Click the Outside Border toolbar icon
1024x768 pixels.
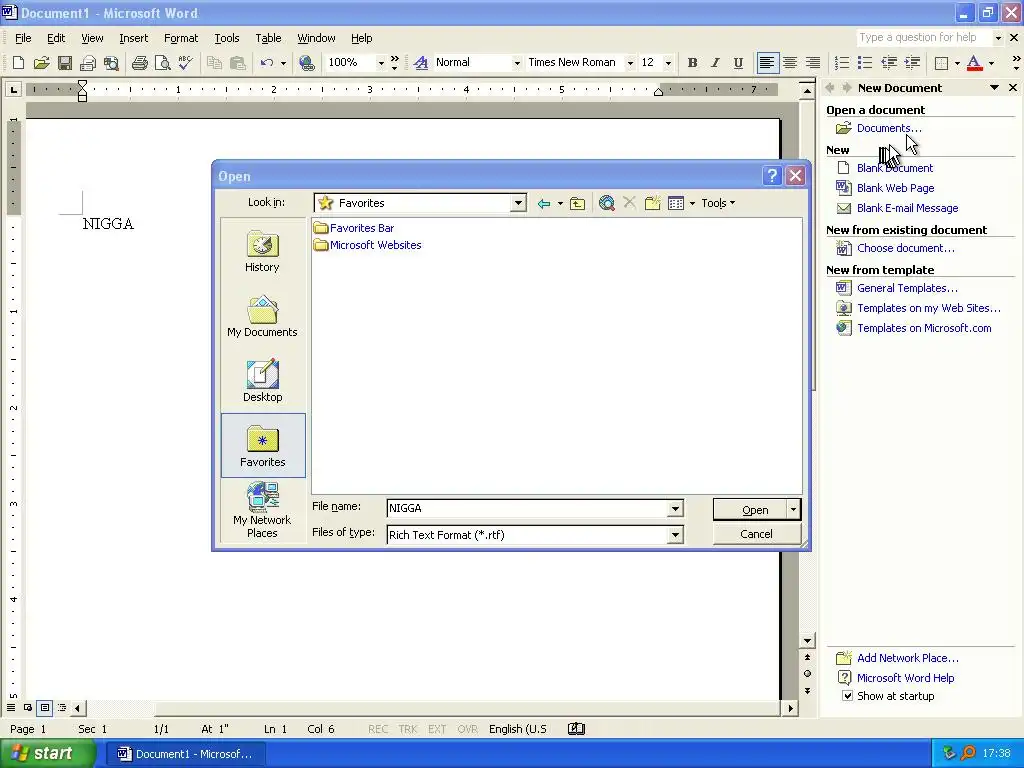942,63
